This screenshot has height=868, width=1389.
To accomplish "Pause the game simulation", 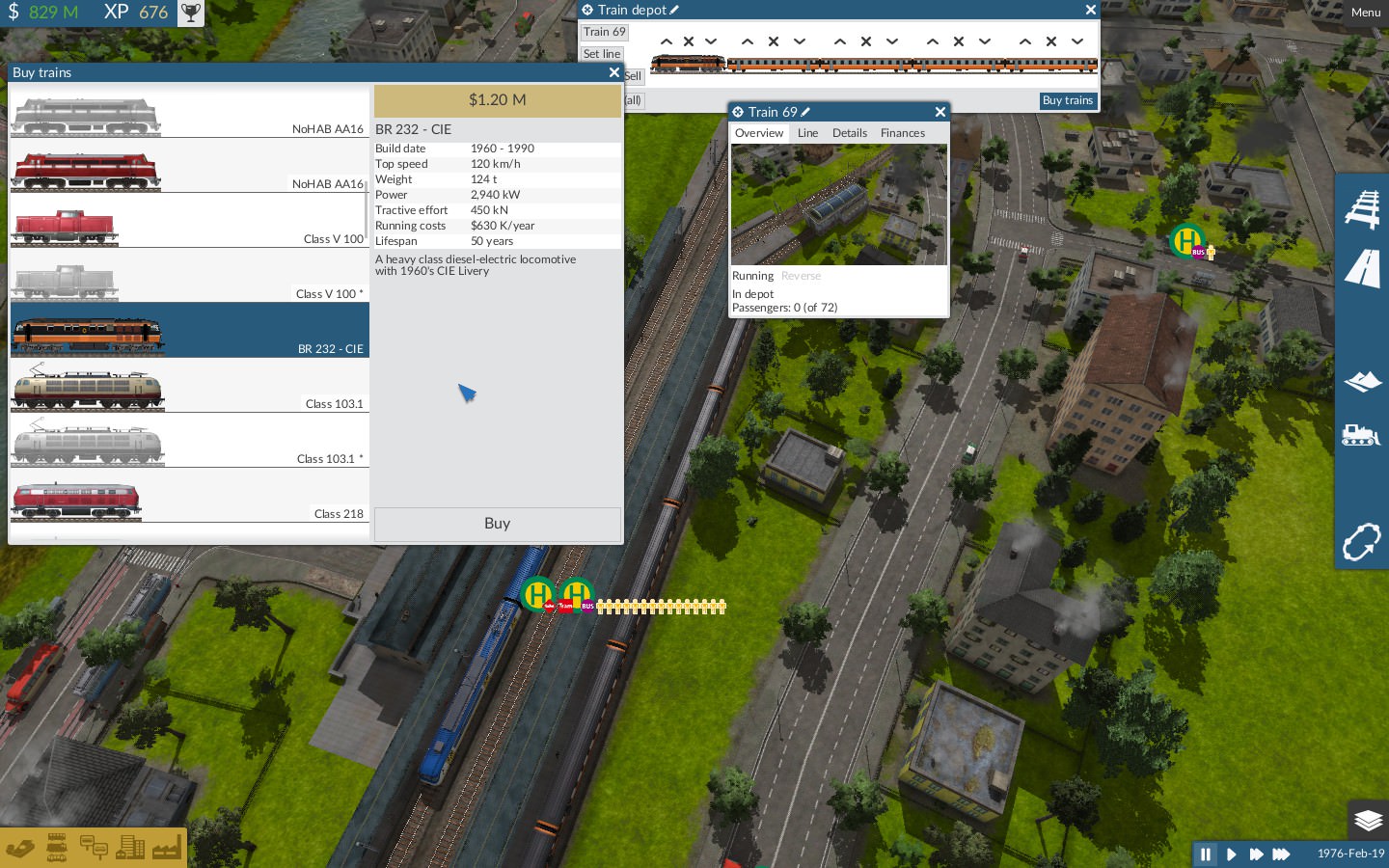I will pyautogui.click(x=1205, y=854).
